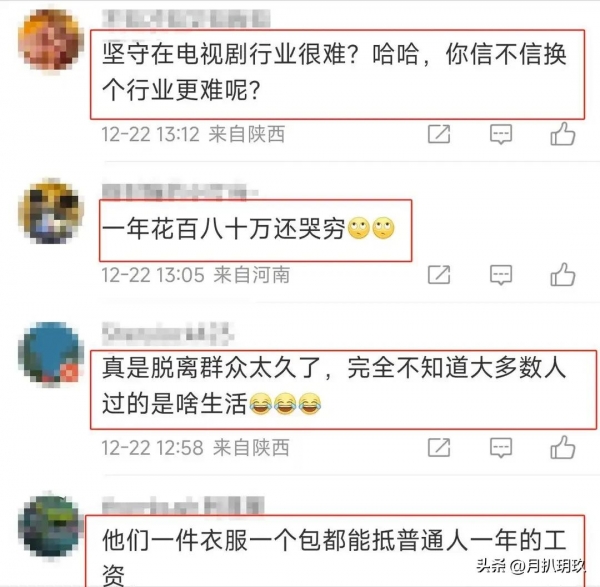Like the comment posted at 13:12
Image resolution: width=600 pixels, height=587 pixels.
[562, 134]
